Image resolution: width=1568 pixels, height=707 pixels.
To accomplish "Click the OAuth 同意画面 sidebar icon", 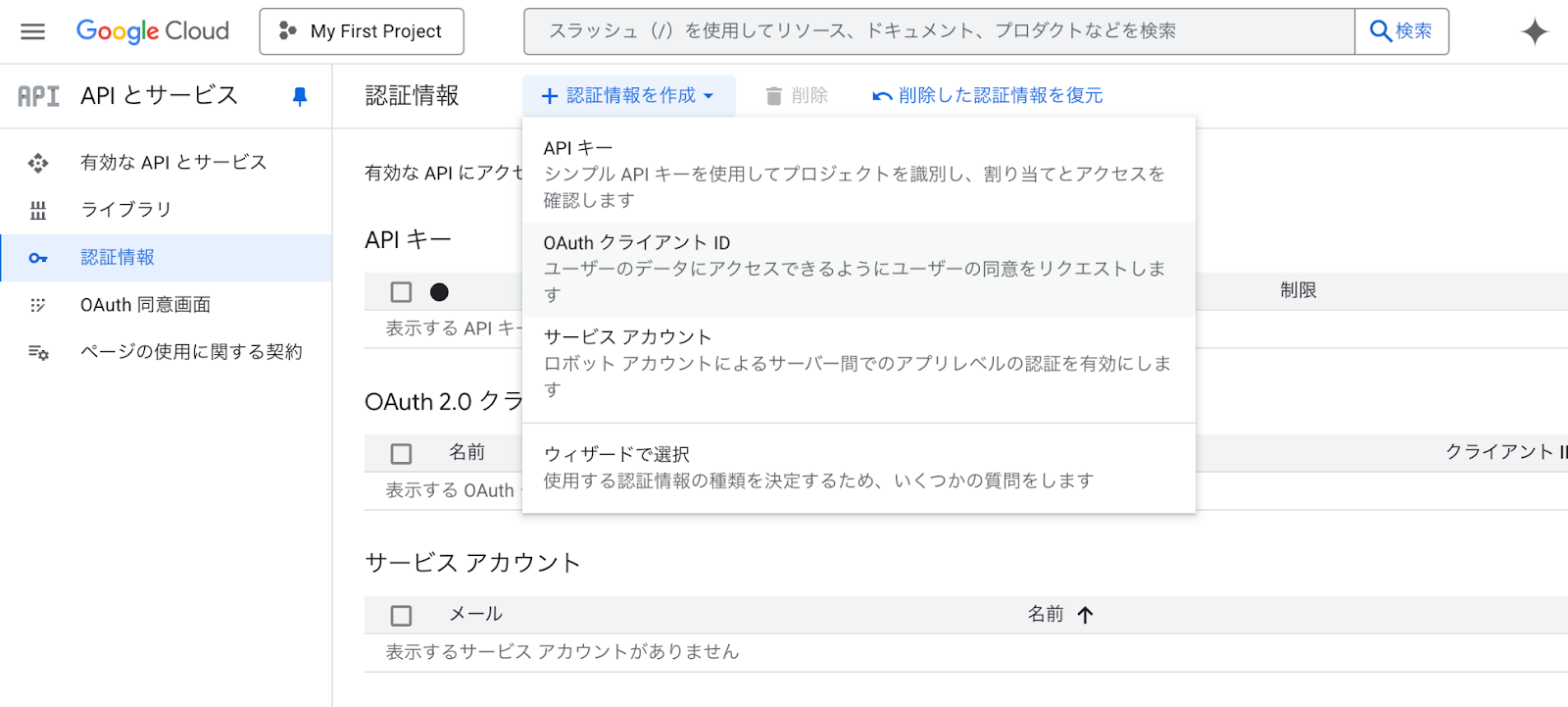I will click(x=38, y=305).
